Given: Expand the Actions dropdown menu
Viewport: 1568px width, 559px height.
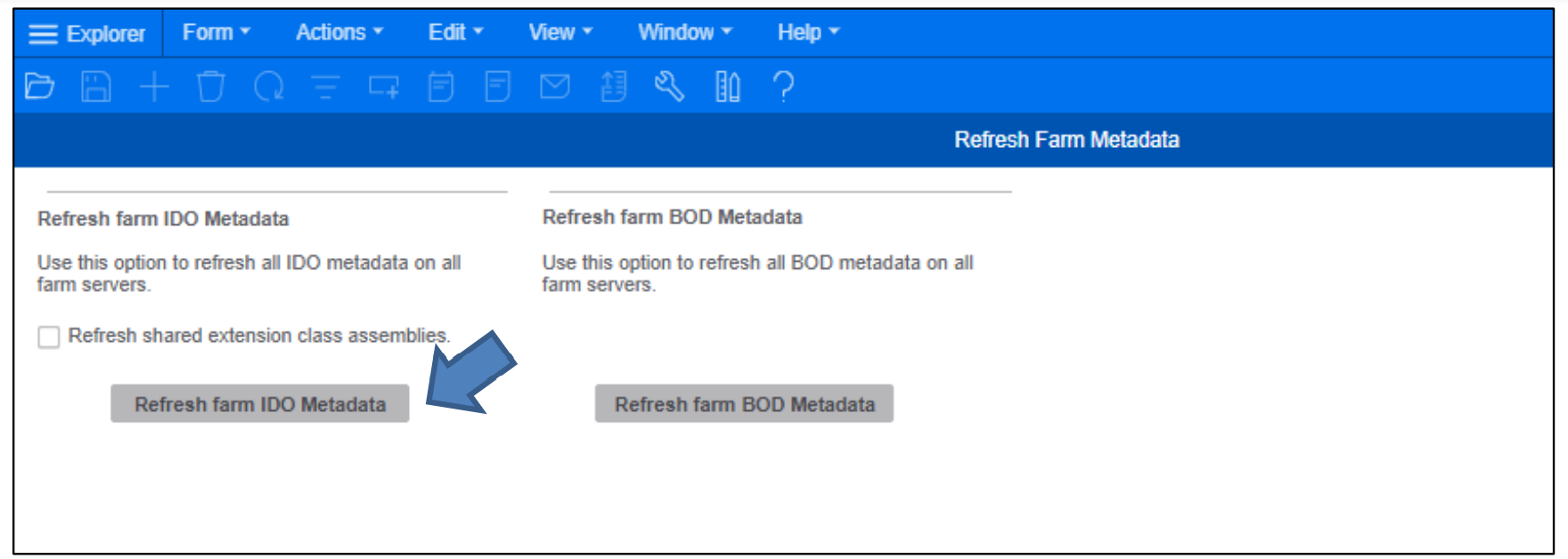Looking at the screenshot, I should click(x=339, y=33).
